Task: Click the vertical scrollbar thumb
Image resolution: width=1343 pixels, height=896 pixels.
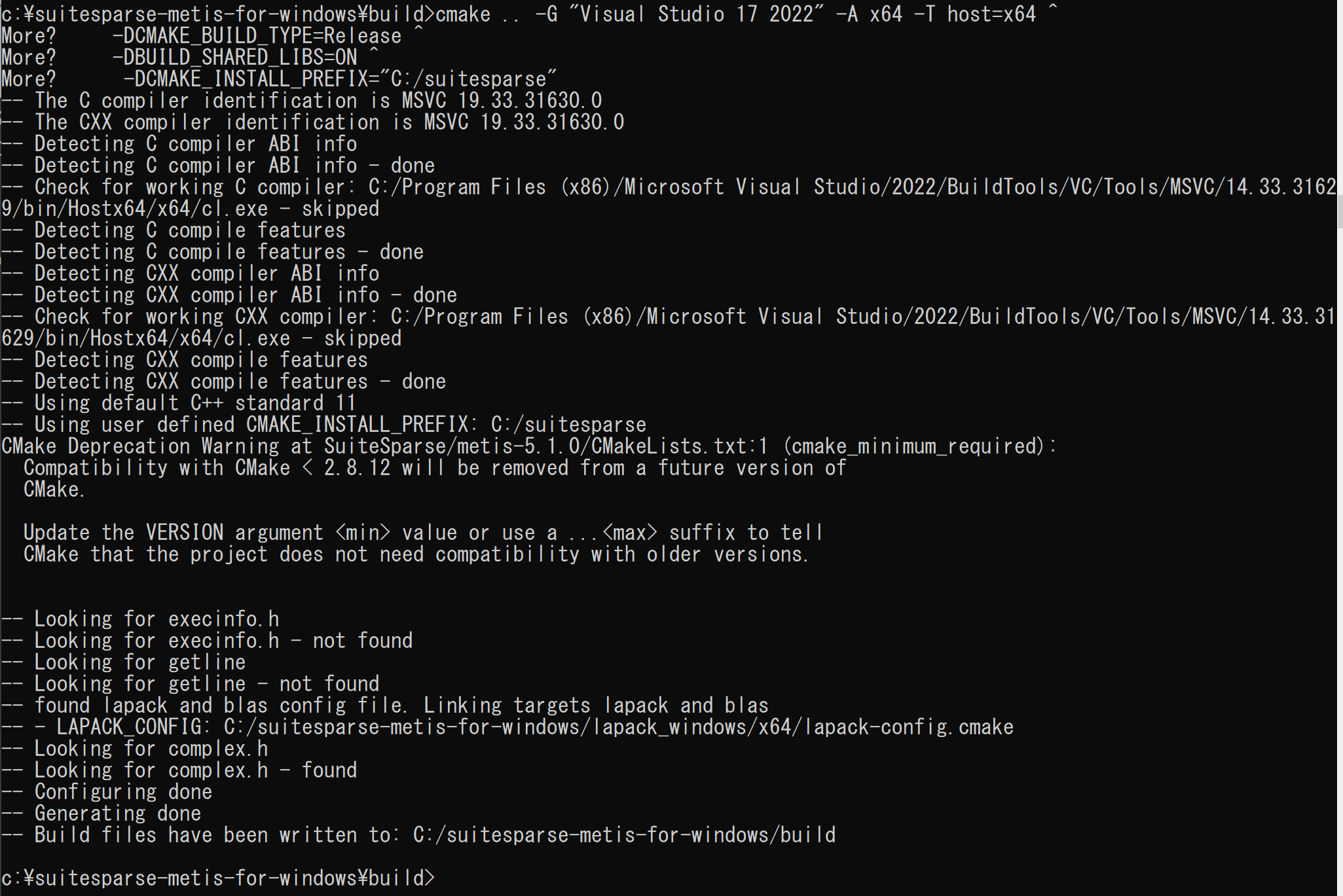Action: [x=1340, y=211]
